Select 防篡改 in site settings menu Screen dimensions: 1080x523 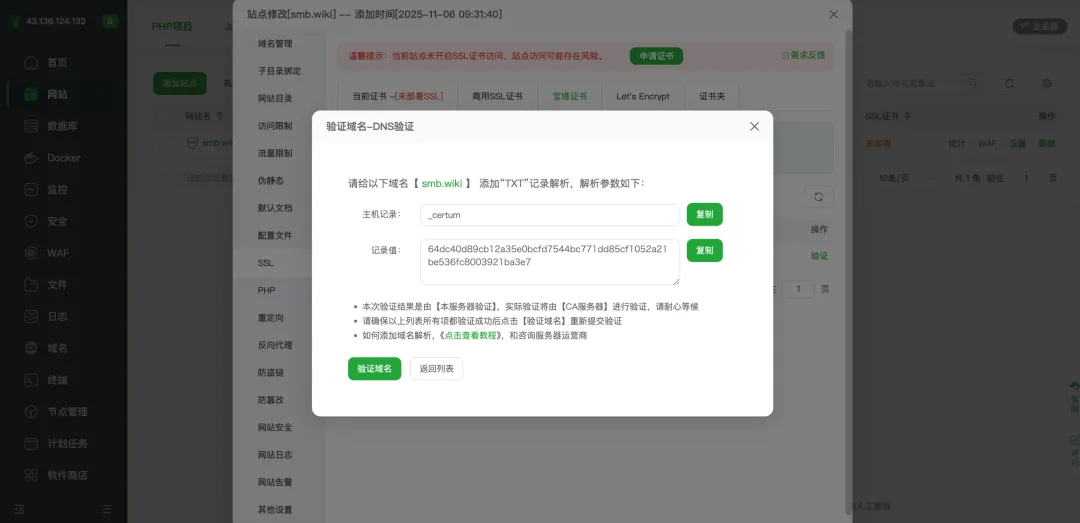click(x=271, y=400)
